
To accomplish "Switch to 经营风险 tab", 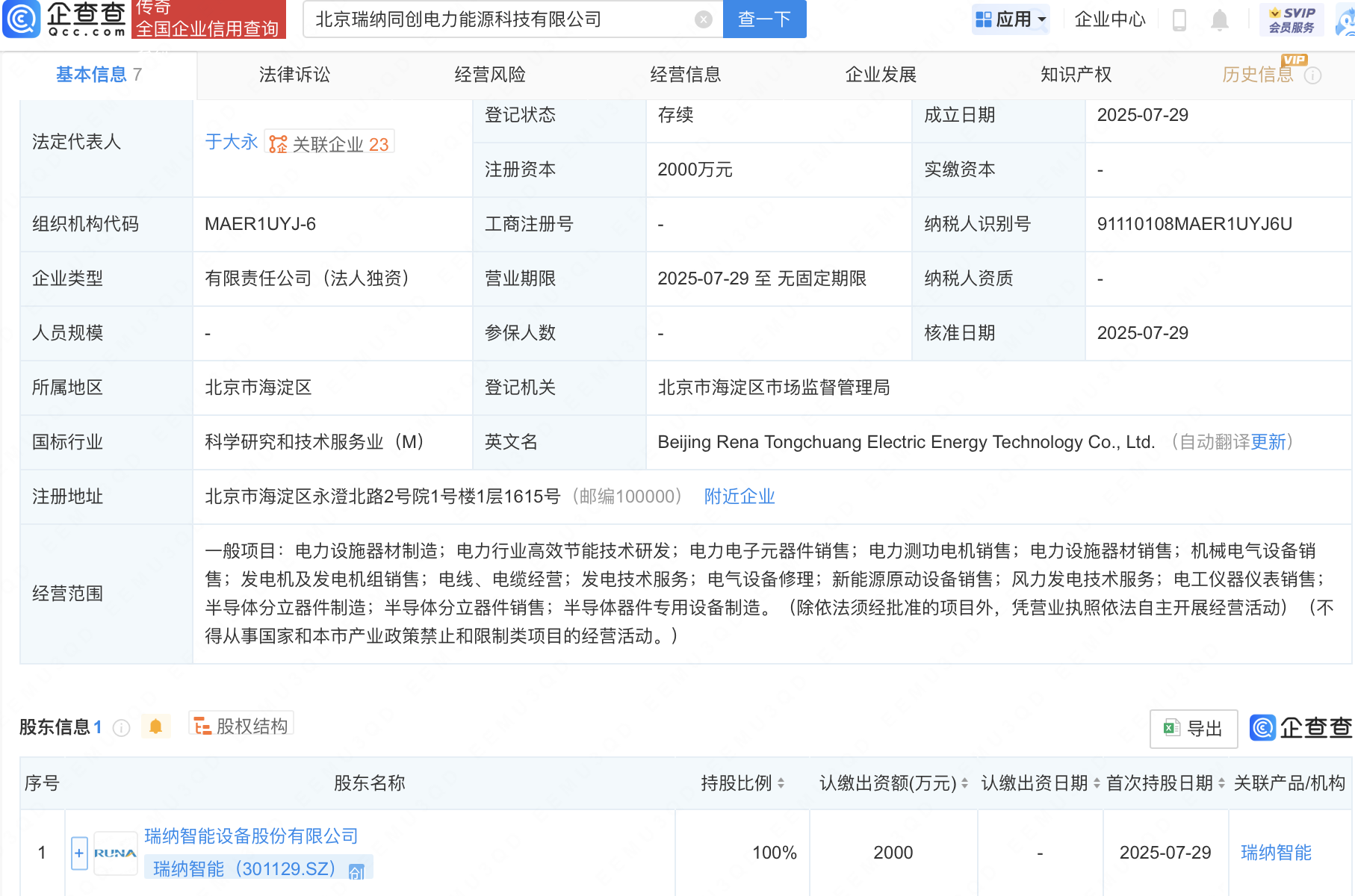I will (490, 75).
